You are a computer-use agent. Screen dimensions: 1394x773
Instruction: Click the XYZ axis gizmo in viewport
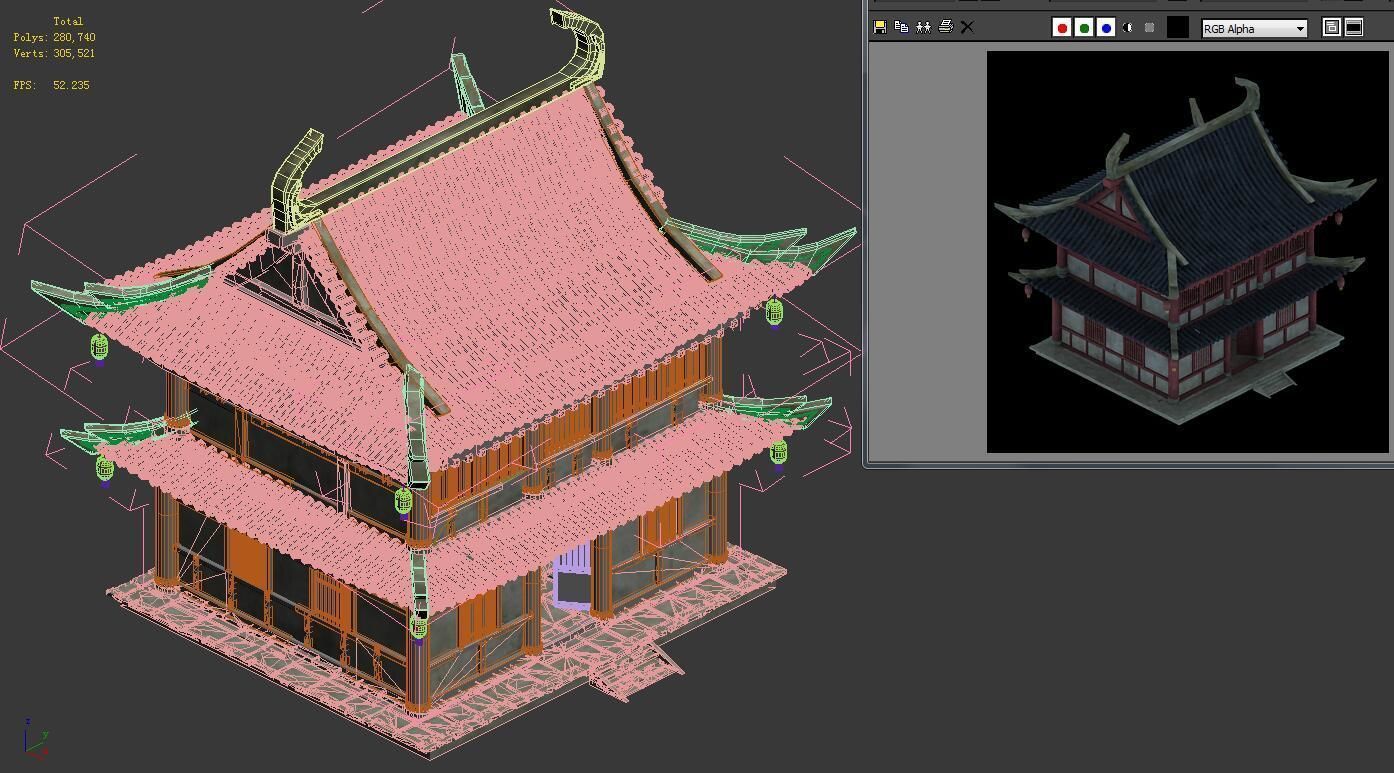tap(35, 737)
